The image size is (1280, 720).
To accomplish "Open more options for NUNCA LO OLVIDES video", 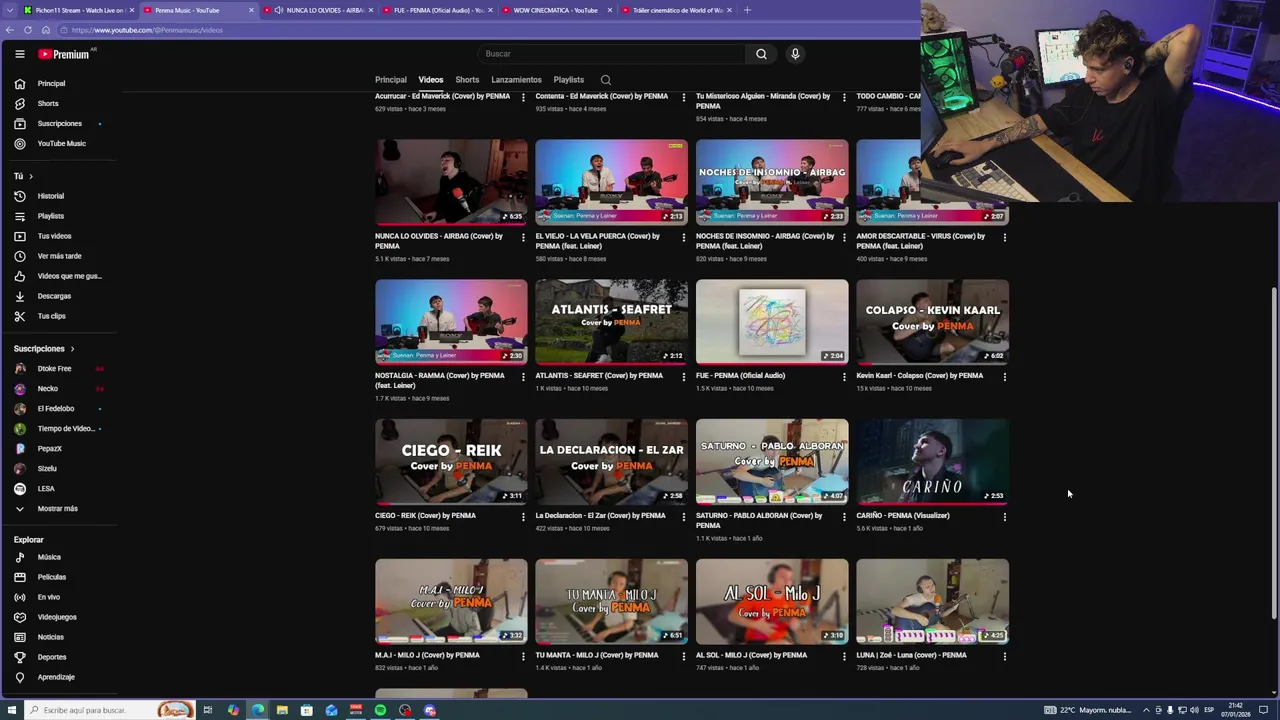I will click(x=523, y=237).
